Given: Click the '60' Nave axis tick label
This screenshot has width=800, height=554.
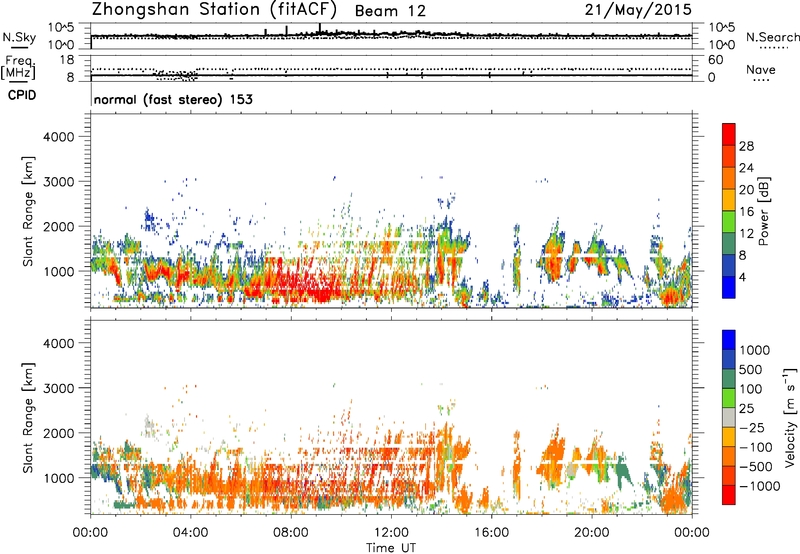Looking at the screenshot, I should [x=715, y=60].
